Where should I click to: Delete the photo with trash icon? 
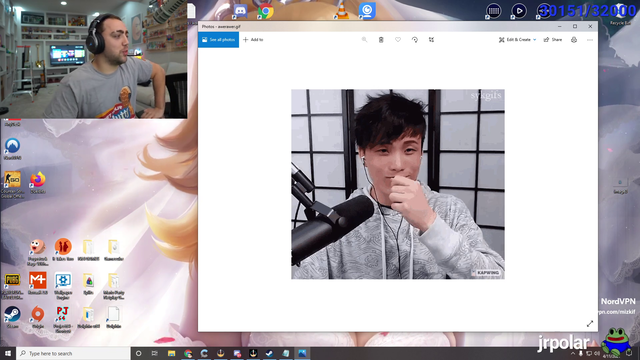381,40
